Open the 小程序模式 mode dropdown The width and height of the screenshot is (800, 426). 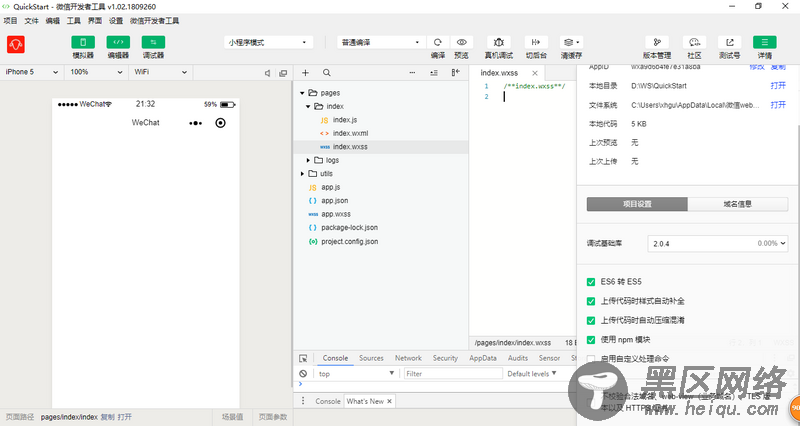click(268, 42)
